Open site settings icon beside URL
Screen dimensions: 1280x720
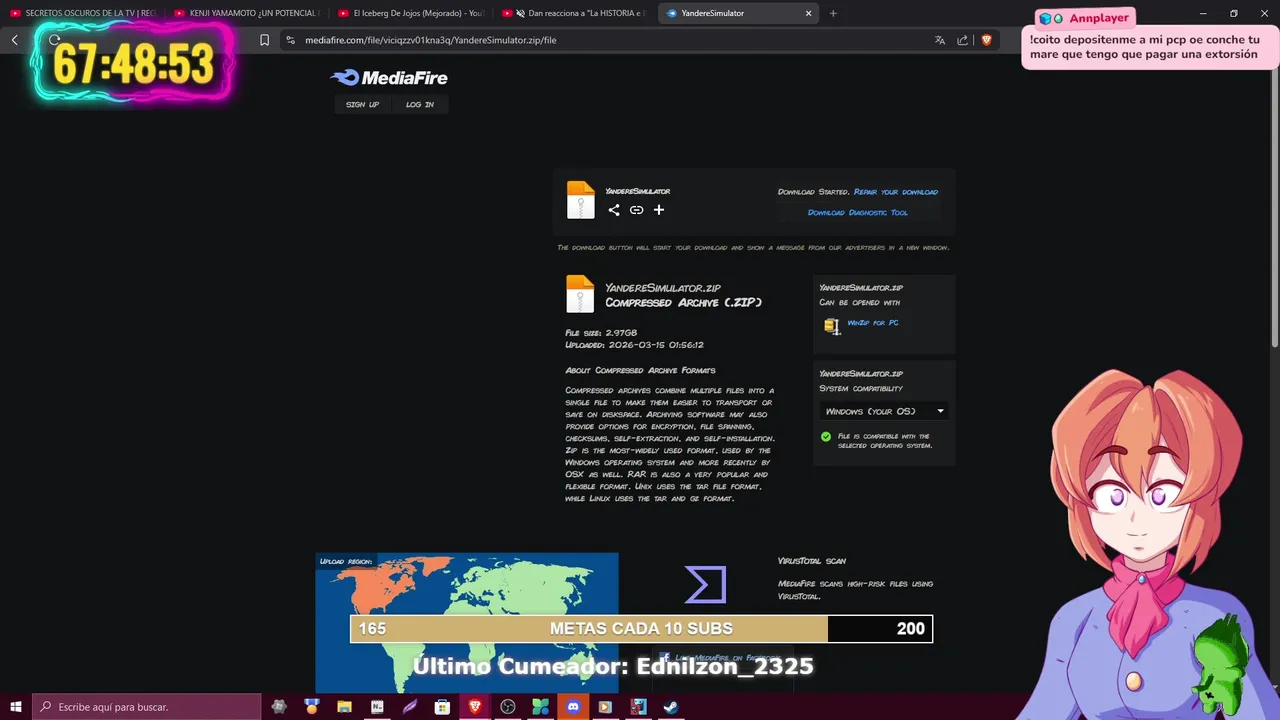[290, 40]
